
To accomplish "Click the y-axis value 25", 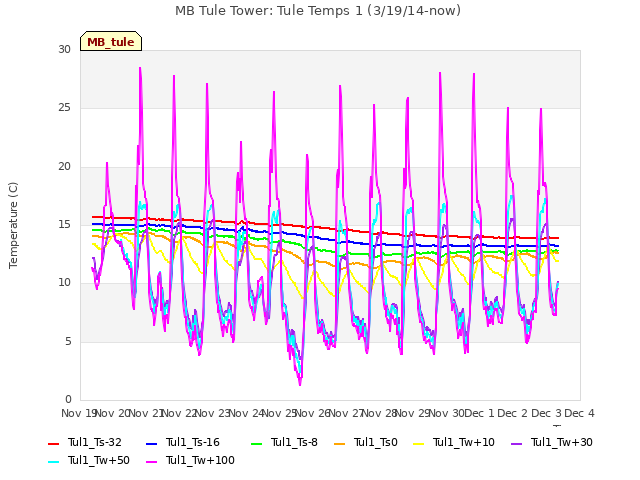I will pos(64,108).
